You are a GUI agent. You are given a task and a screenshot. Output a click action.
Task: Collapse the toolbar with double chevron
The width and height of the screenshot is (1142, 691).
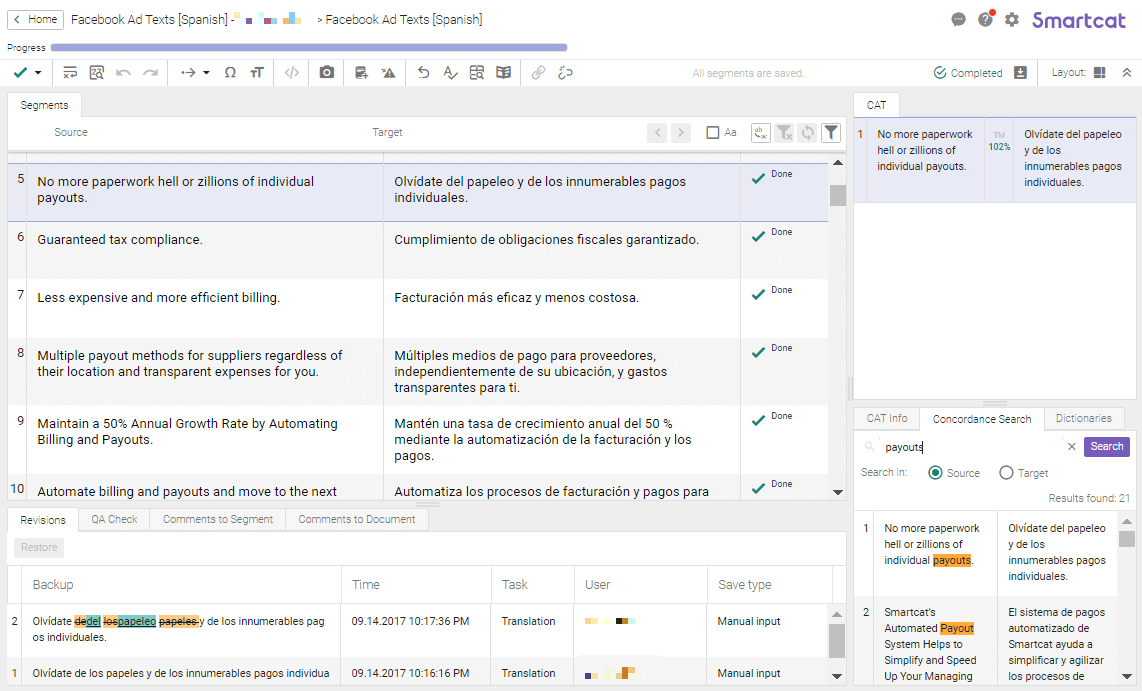(x=1127, y=72)
